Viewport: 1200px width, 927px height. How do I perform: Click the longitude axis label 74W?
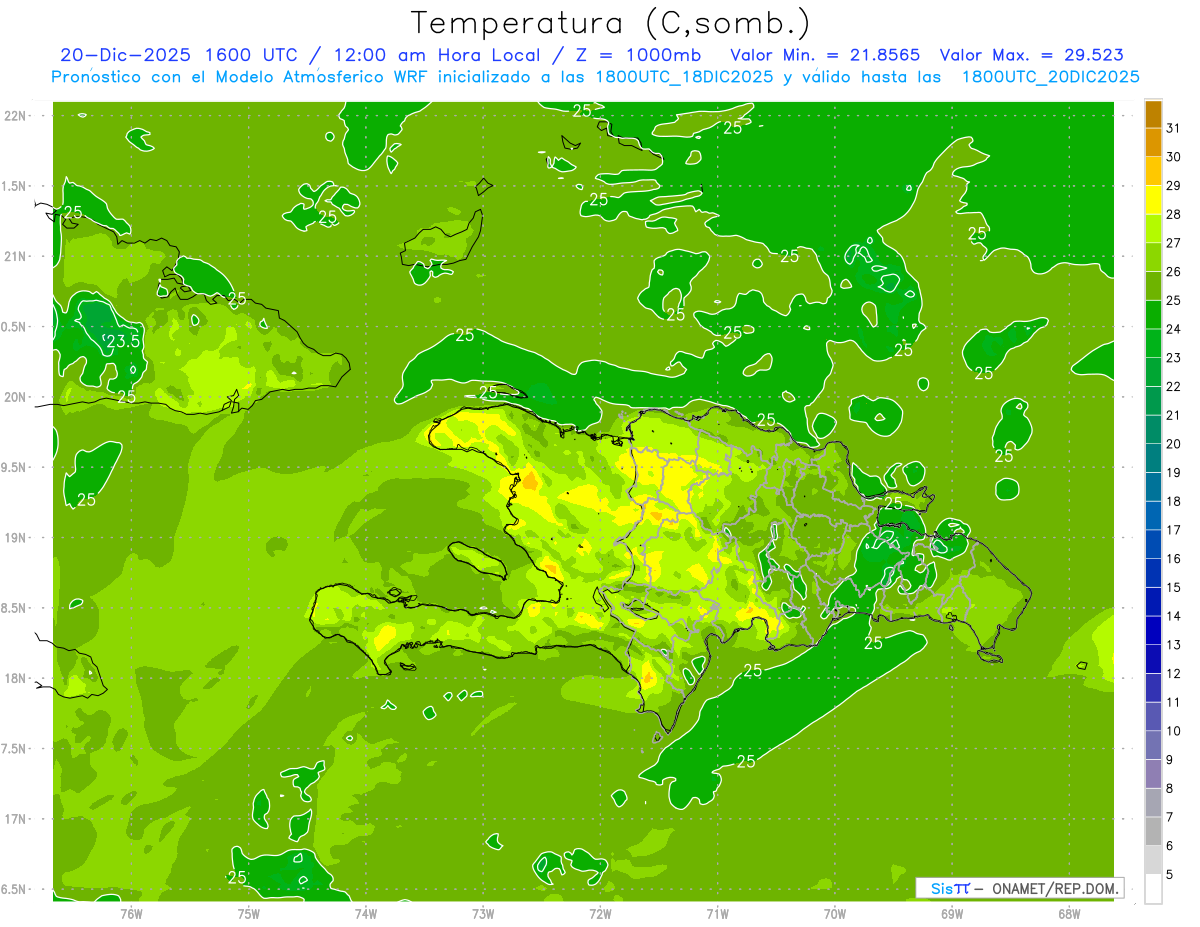pos(366,913)
